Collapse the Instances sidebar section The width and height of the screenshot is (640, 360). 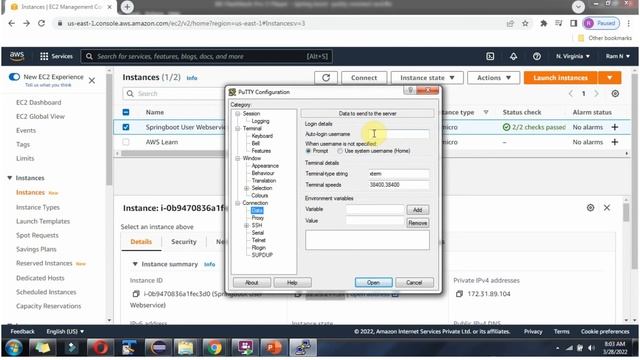[x=10, y=178]
